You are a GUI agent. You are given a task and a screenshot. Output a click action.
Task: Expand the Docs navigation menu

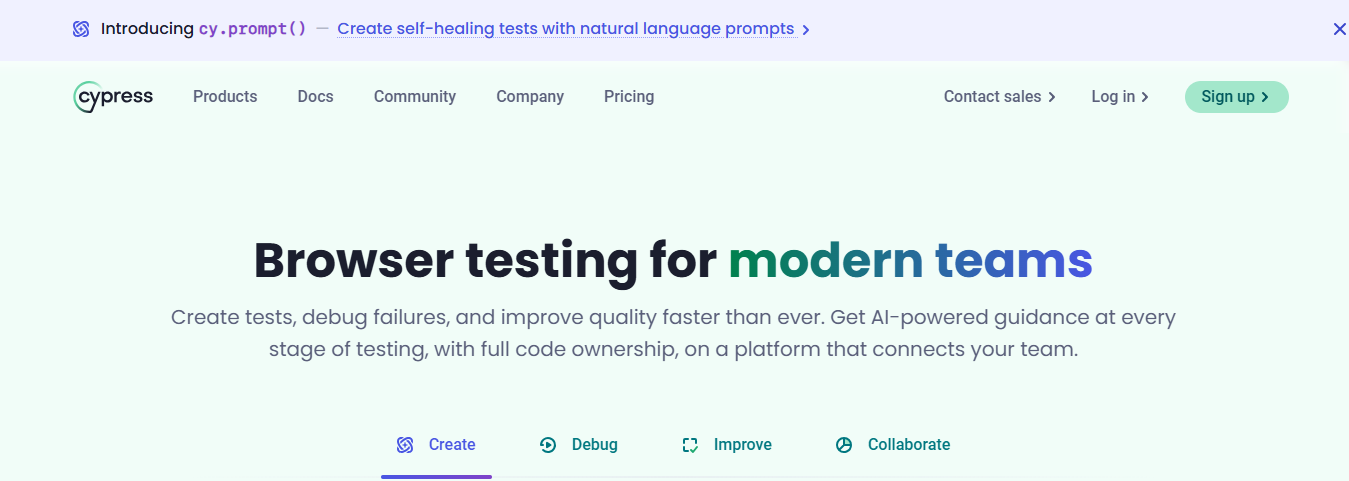point(315,97)
